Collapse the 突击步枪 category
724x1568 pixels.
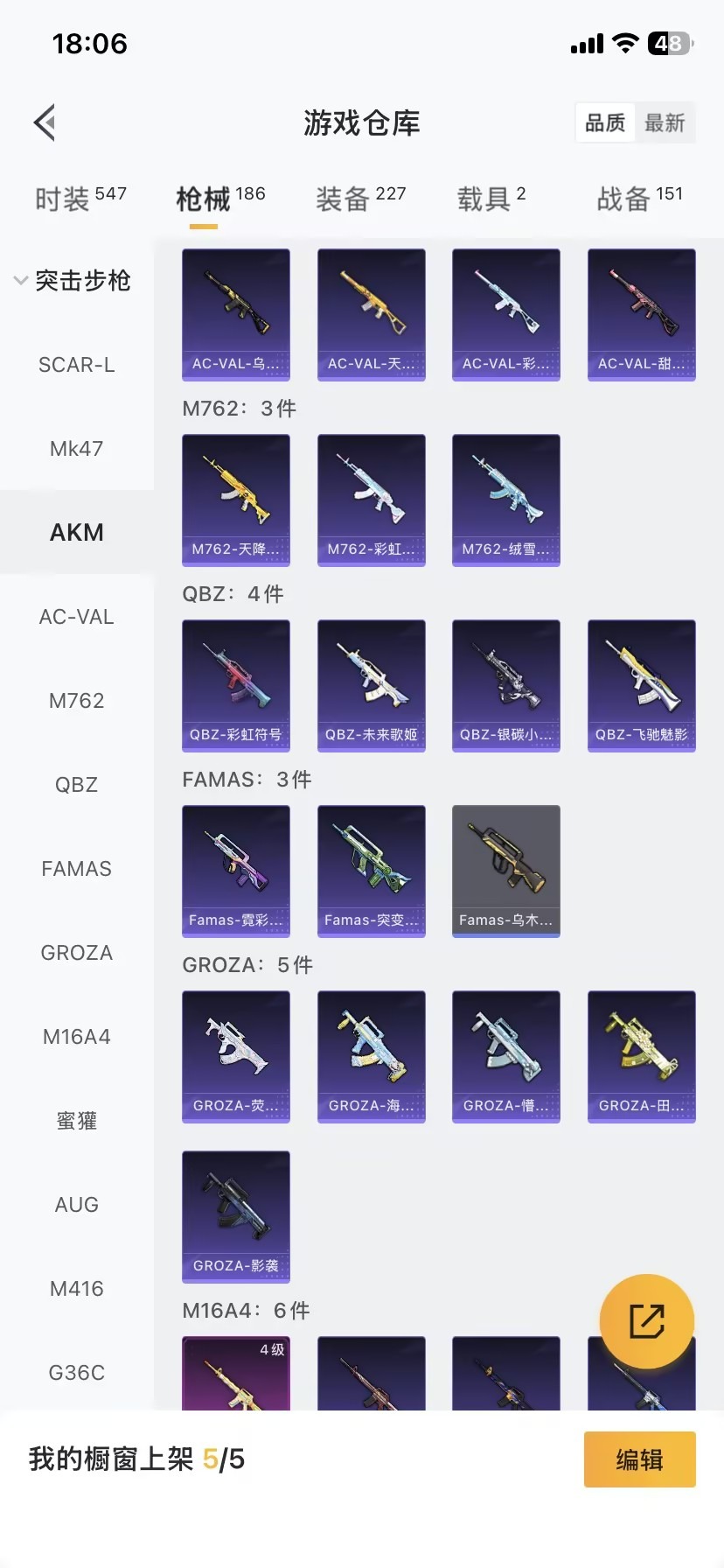(73, 281)
